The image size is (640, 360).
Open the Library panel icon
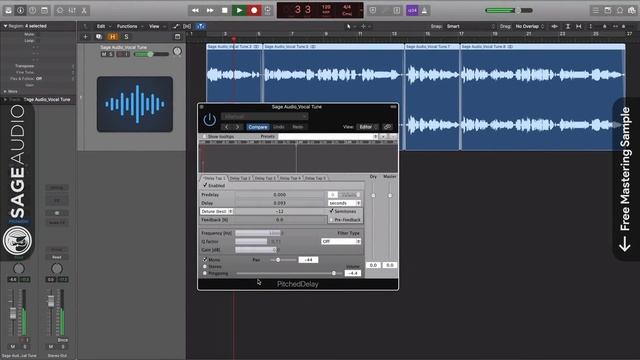(8, 10)
